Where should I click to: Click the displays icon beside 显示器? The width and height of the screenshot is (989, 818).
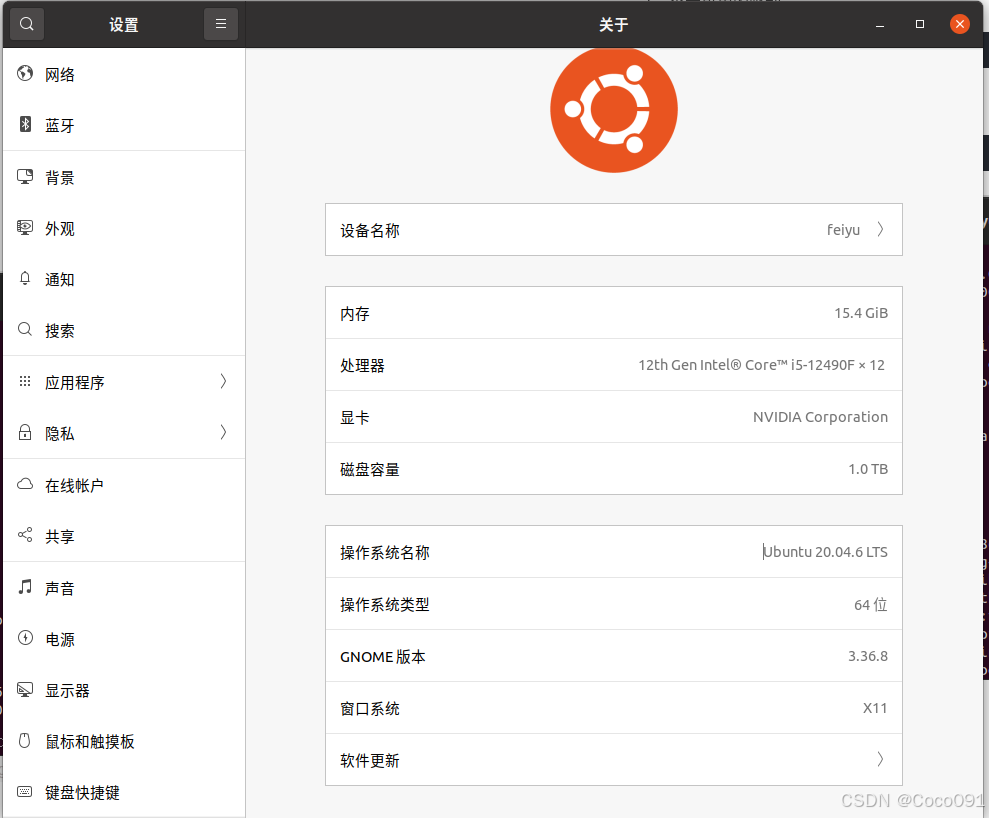(x=25, y=689)
